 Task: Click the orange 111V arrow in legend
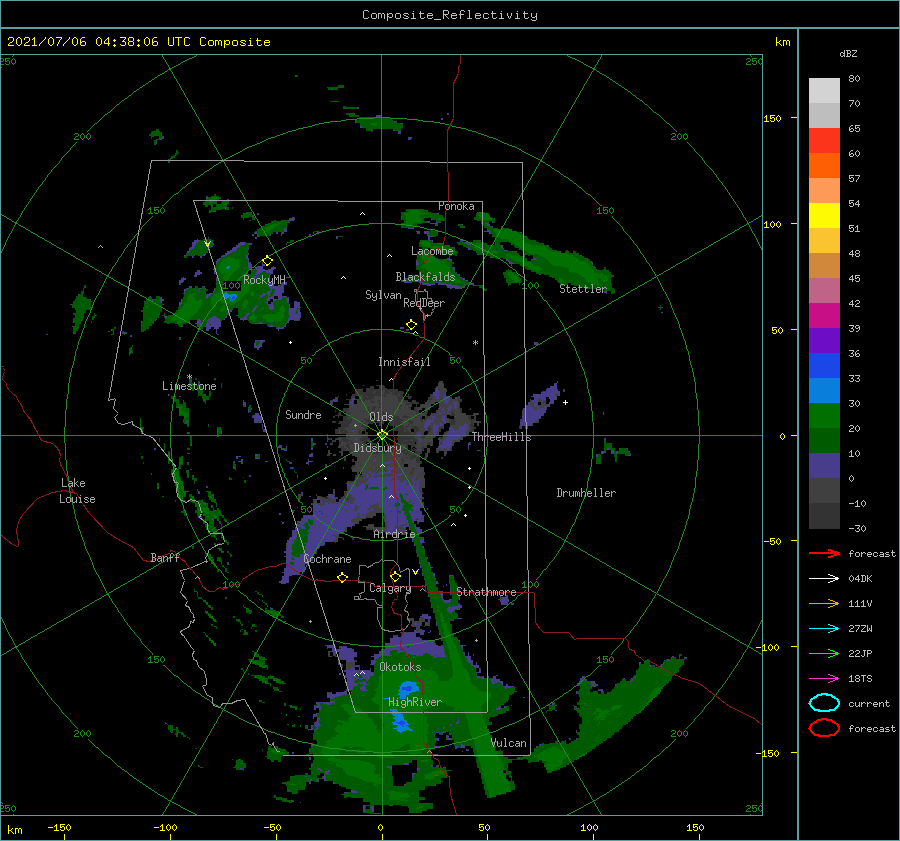[x=824, y=603]
